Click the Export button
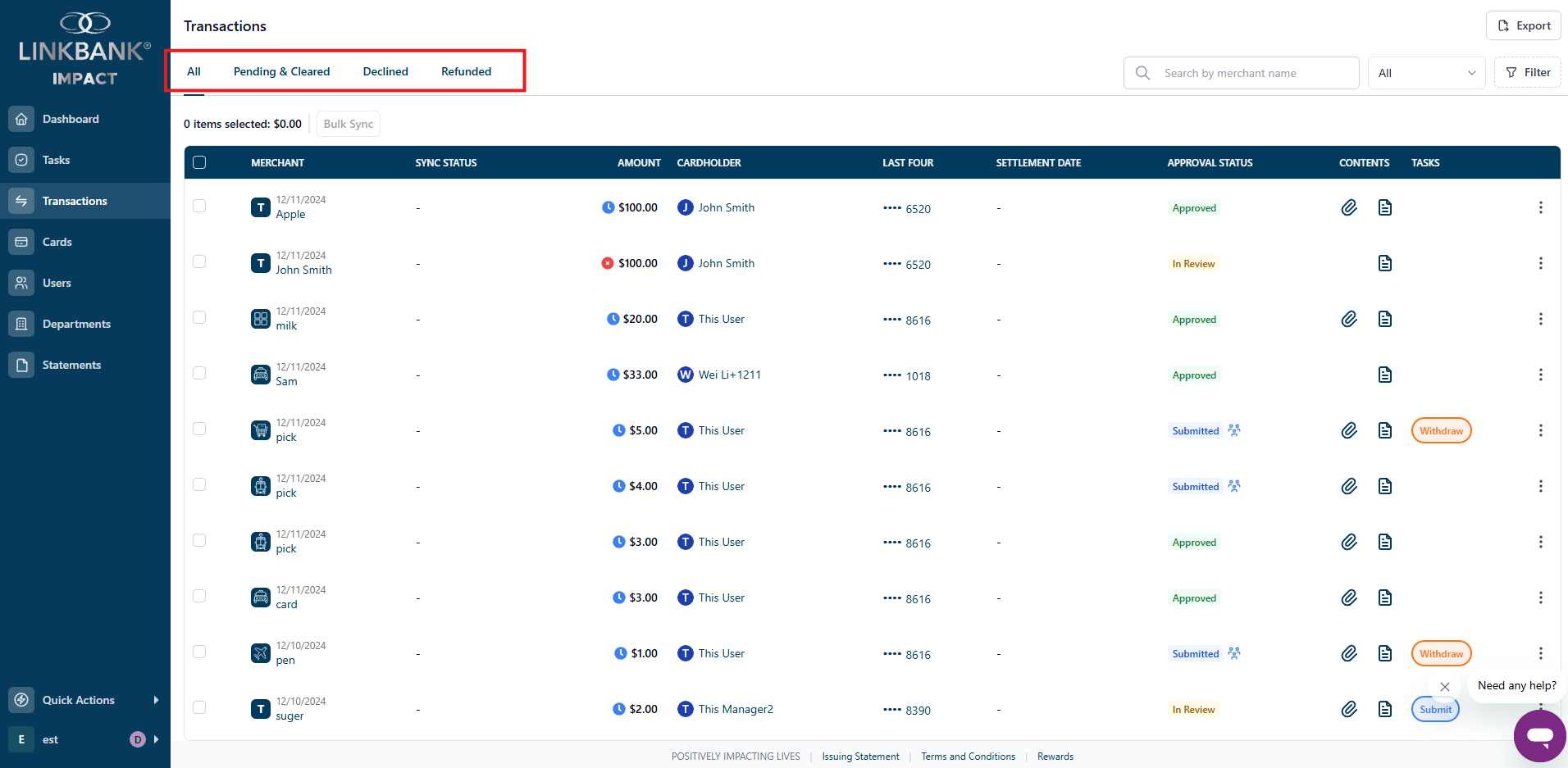The image size is (1568, 768). [1523, 25]
